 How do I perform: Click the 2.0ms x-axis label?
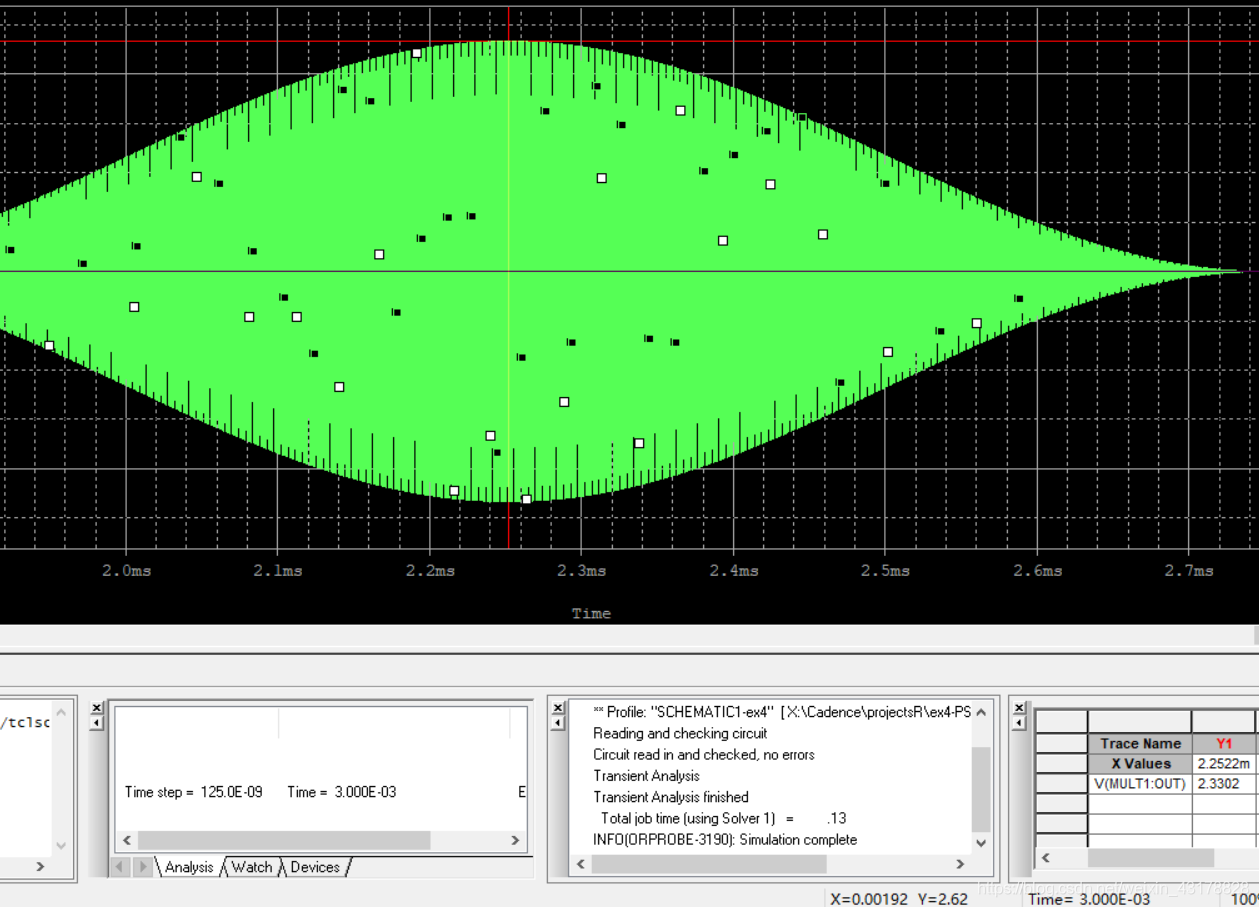127,571
